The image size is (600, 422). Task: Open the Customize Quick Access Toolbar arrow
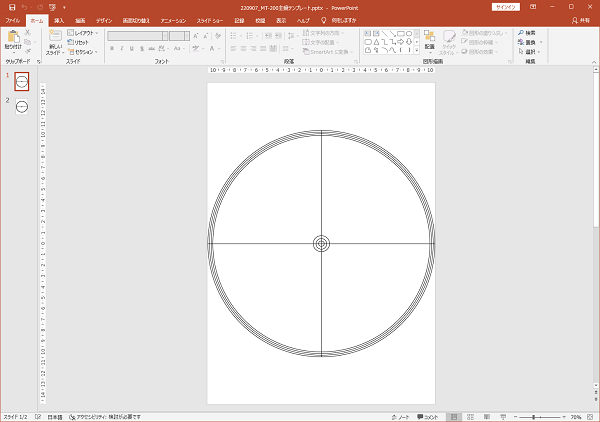pos(64,7)
